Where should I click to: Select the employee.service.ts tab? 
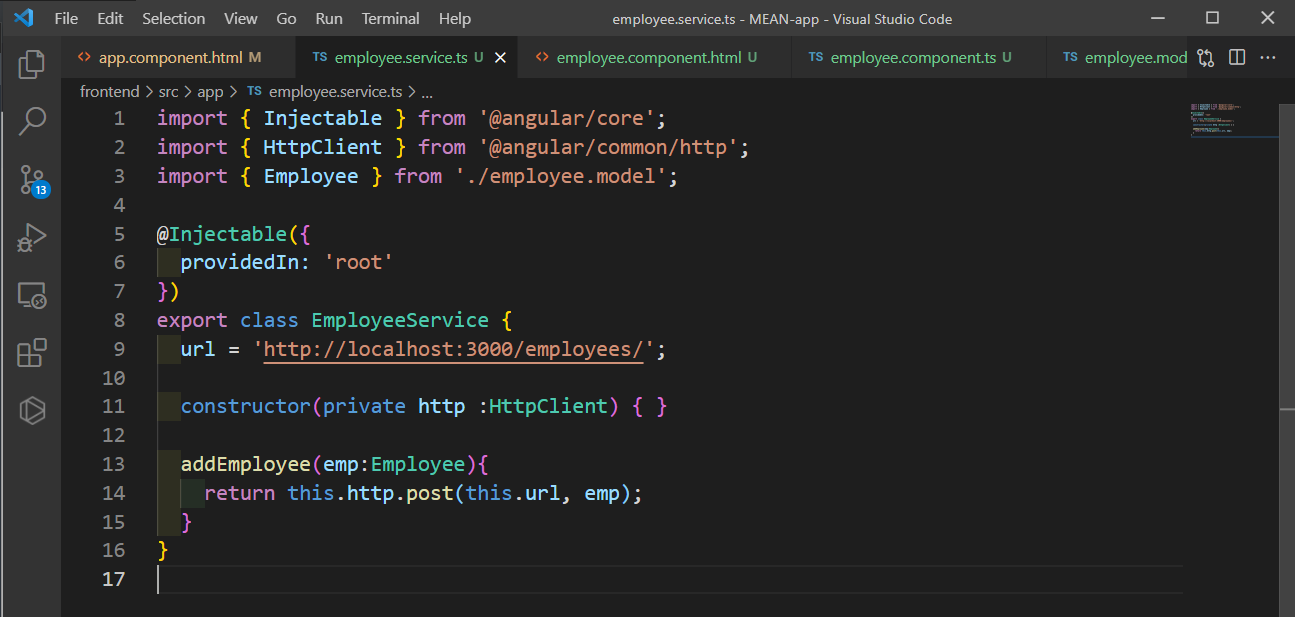click(x=406, y=58)
